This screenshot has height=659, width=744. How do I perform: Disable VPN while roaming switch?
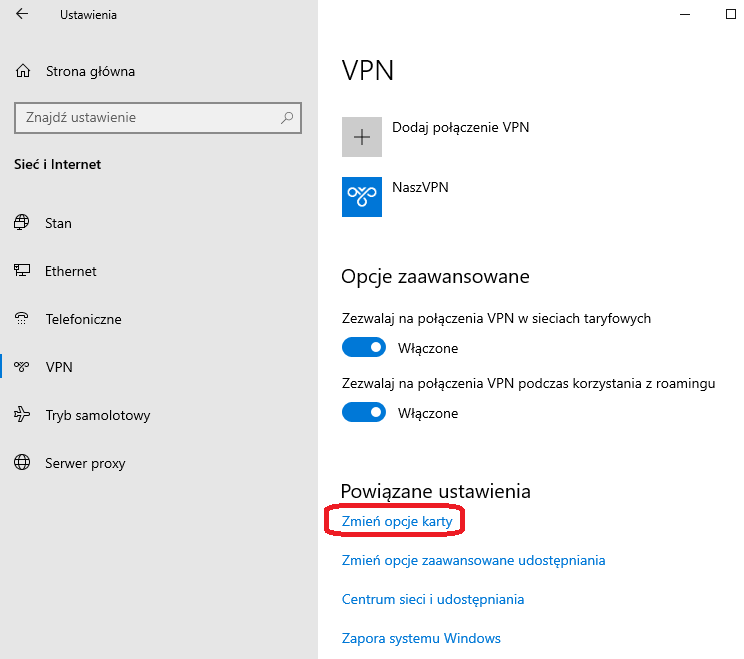click(364, 412)
